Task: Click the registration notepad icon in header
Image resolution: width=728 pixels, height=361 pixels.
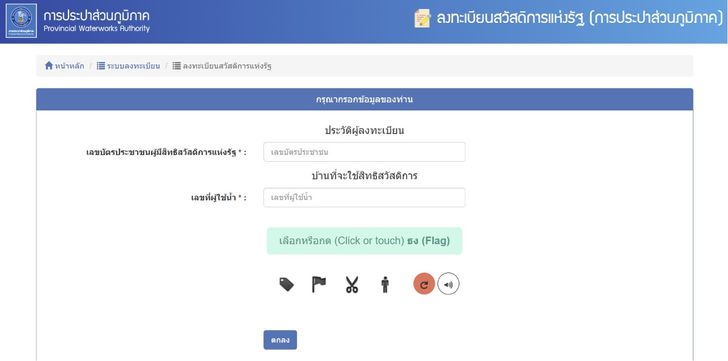Action: (422, 19)
